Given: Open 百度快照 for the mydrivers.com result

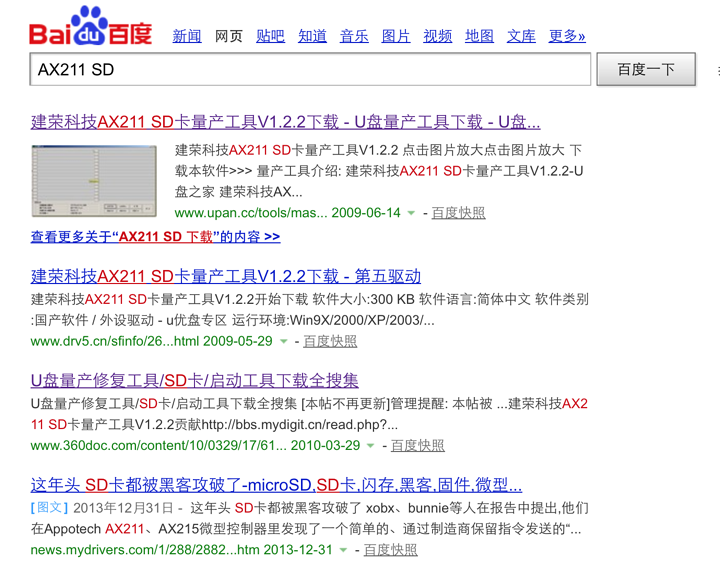Looking at the screenshot, I should [x=390, y=550].
